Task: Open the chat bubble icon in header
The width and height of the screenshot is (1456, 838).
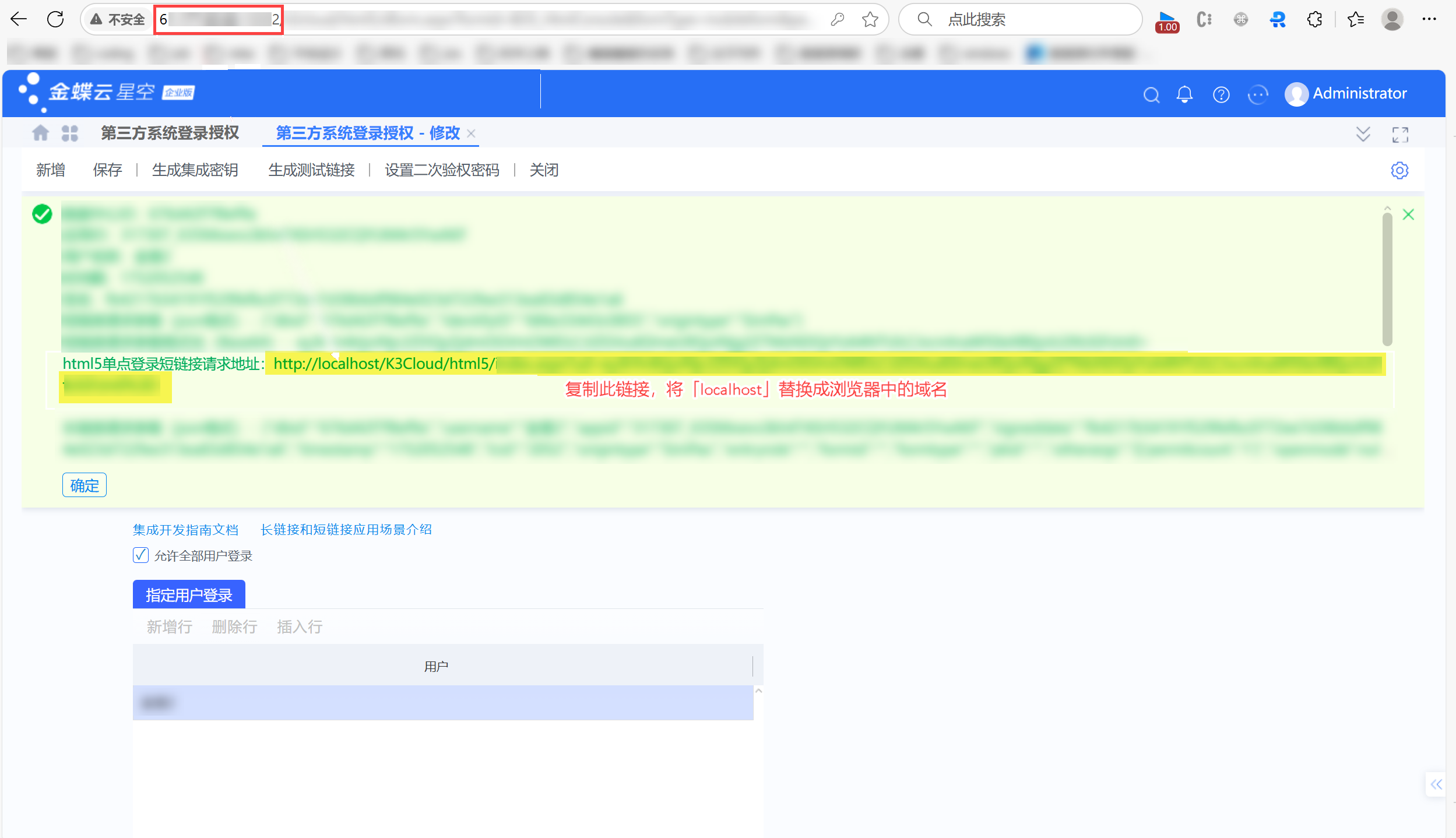Action: pyautogui.click(x=1257, y=94)
